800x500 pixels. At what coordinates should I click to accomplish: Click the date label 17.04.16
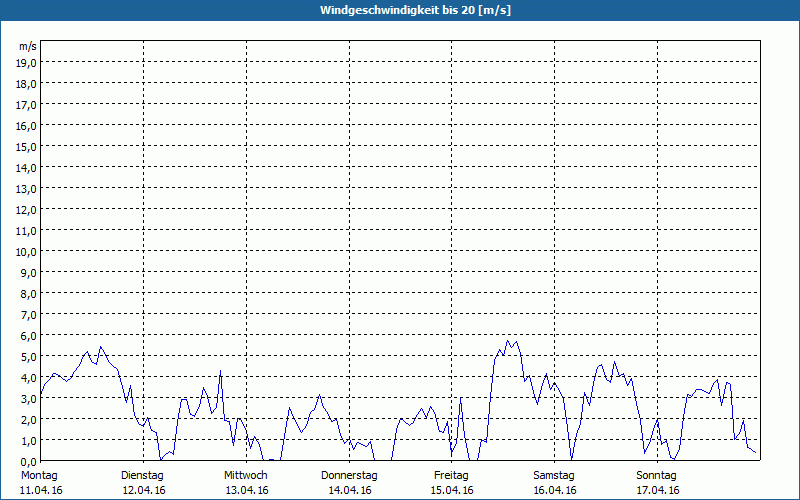[x=658, y=490]
